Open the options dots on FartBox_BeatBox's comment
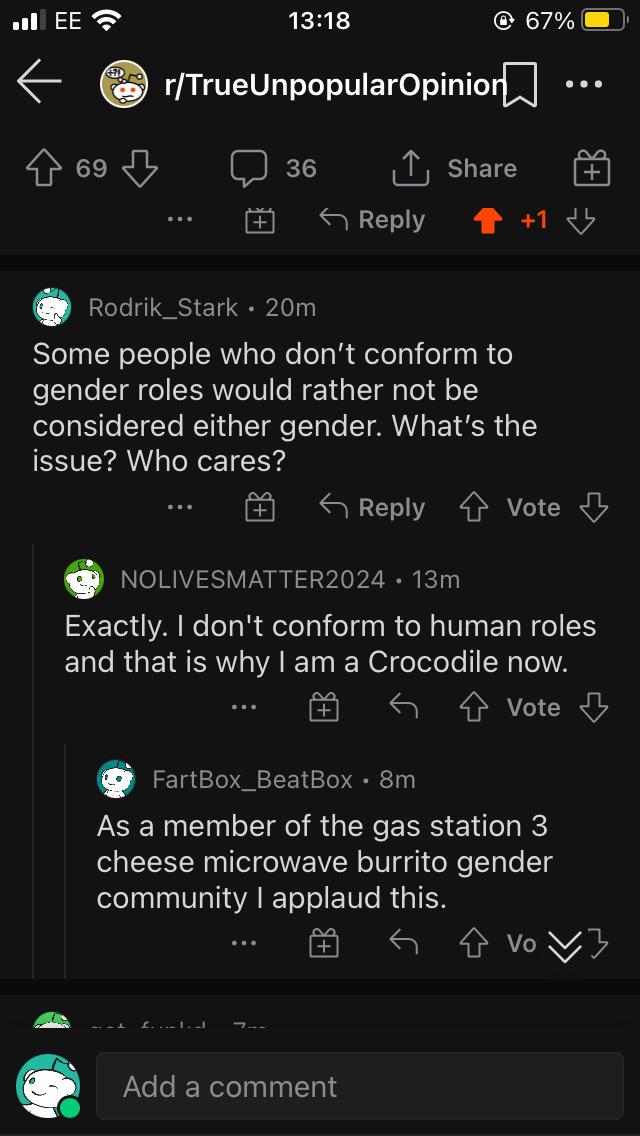The image size is (640, 1136). pyautogui.click(x=243, y=943)
